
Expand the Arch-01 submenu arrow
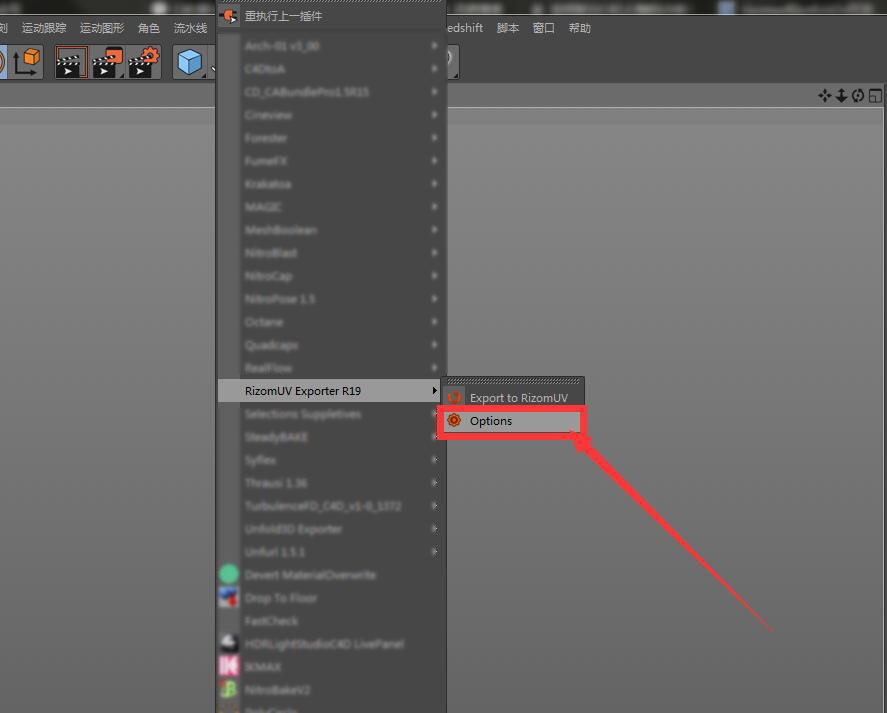coord(434,45)
